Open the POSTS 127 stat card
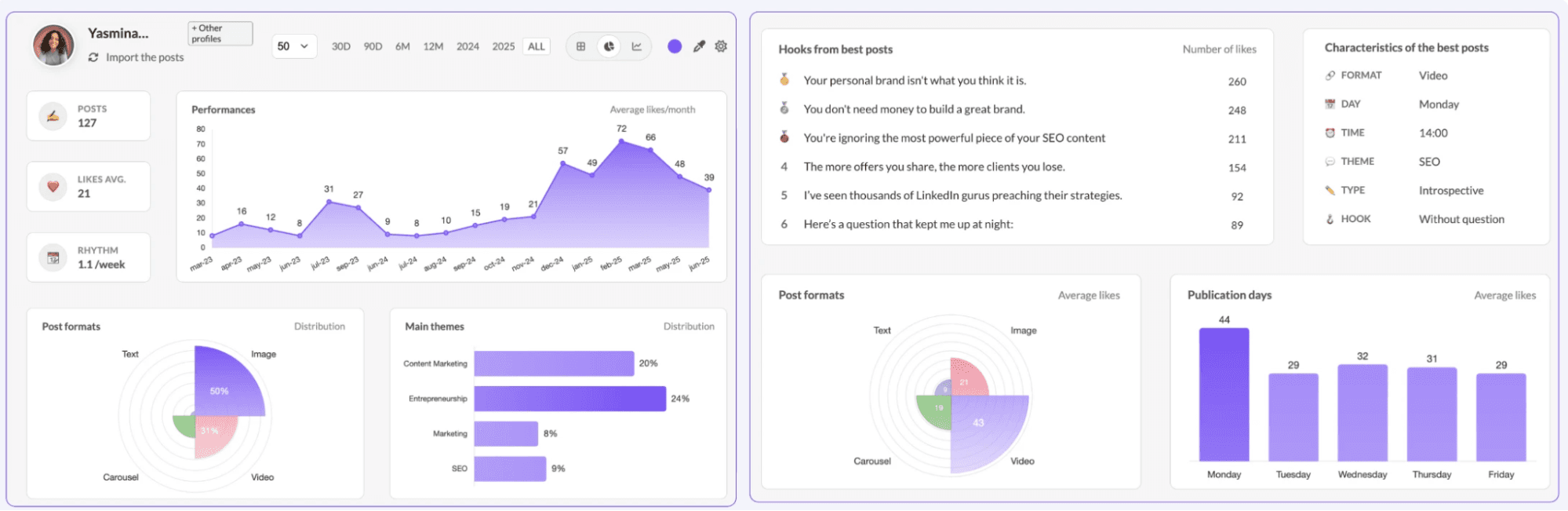 89,116
